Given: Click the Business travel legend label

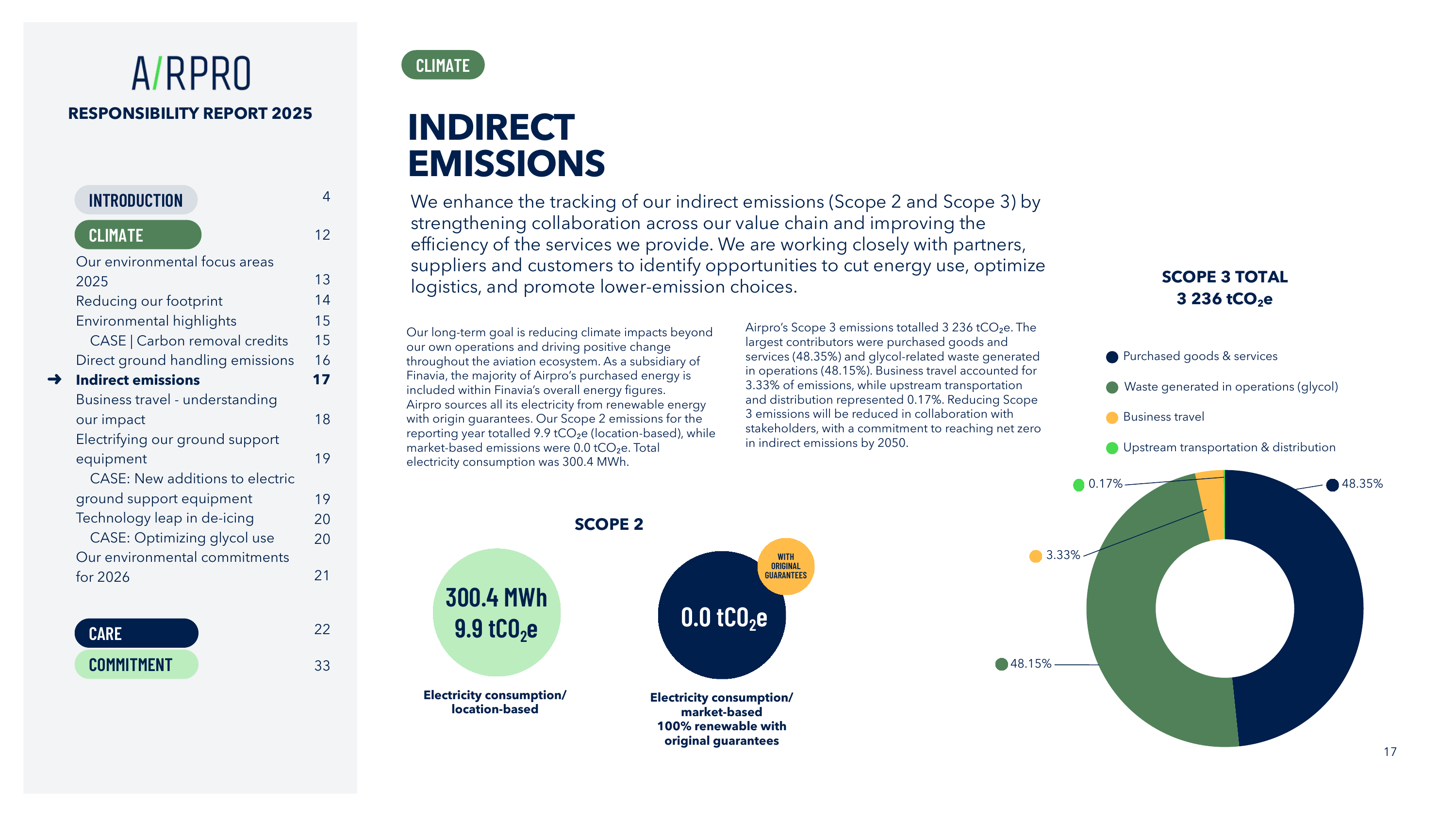Looking at the screenshot, I should tap(1164, 417).
